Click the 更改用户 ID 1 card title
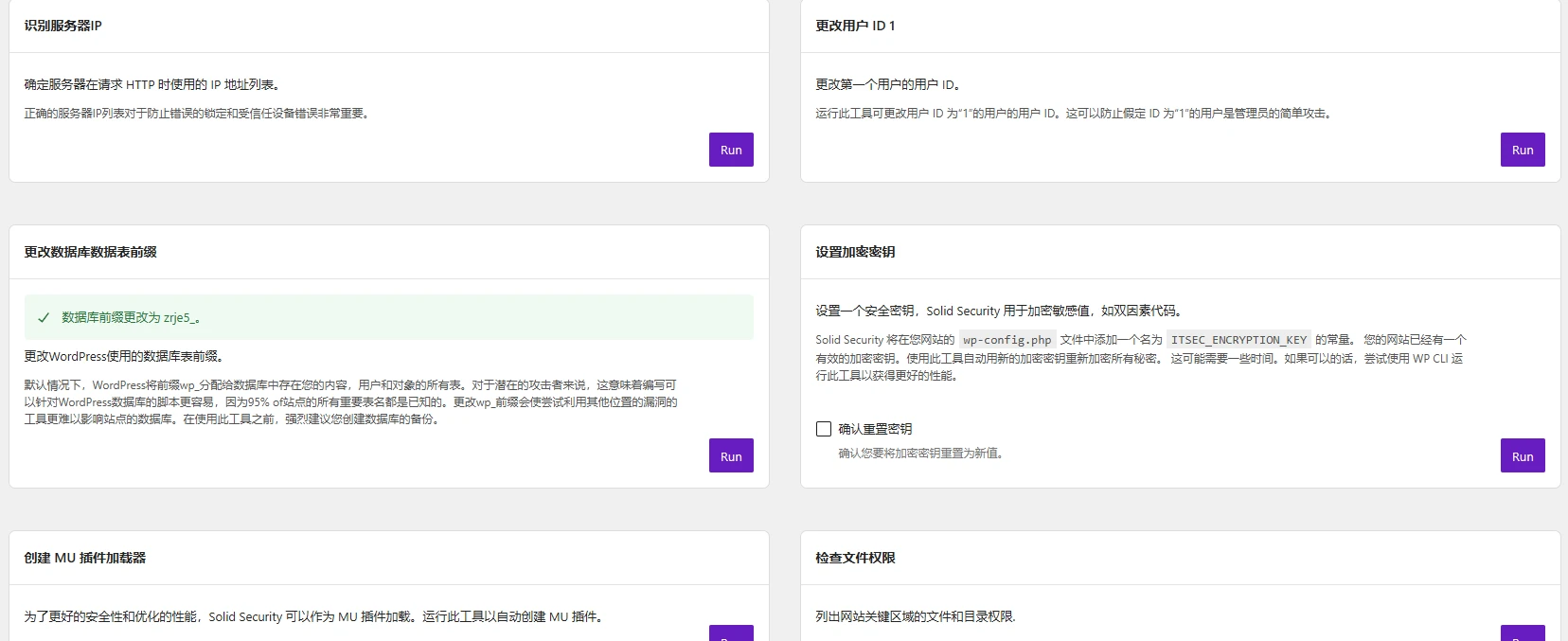This screenshot has height=641, width=1568. pos(855,26)
